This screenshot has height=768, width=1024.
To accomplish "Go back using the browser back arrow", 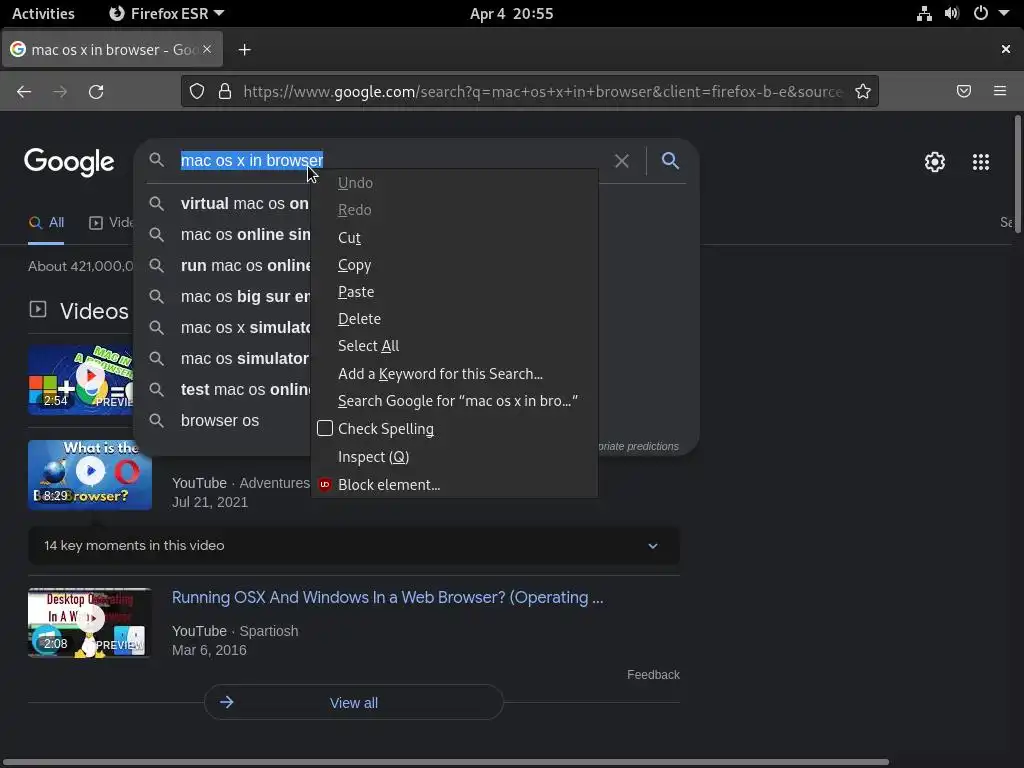I will tap(24, 91).
